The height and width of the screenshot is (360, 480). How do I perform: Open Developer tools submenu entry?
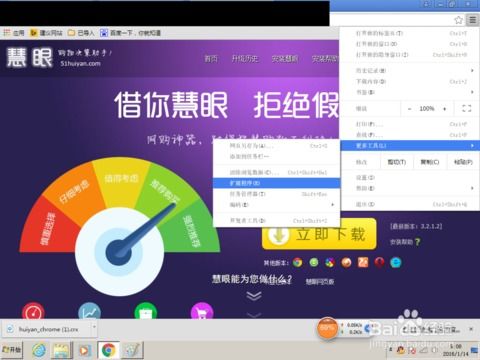click(276, 220)
